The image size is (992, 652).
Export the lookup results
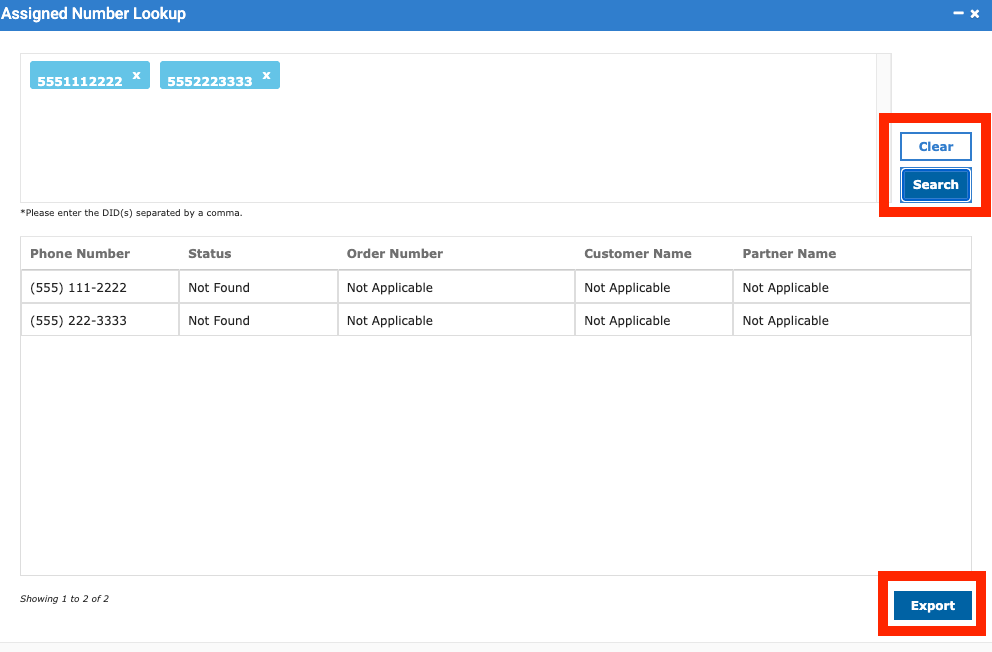click(933, 606)
